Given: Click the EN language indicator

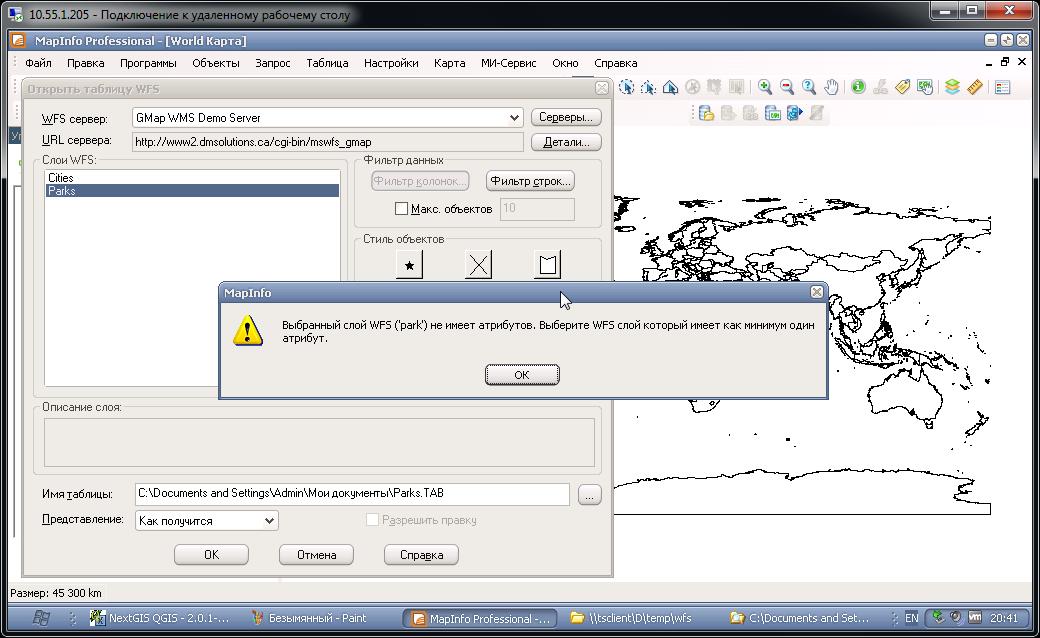Looking at the screenshot, I should click(912, 618).
